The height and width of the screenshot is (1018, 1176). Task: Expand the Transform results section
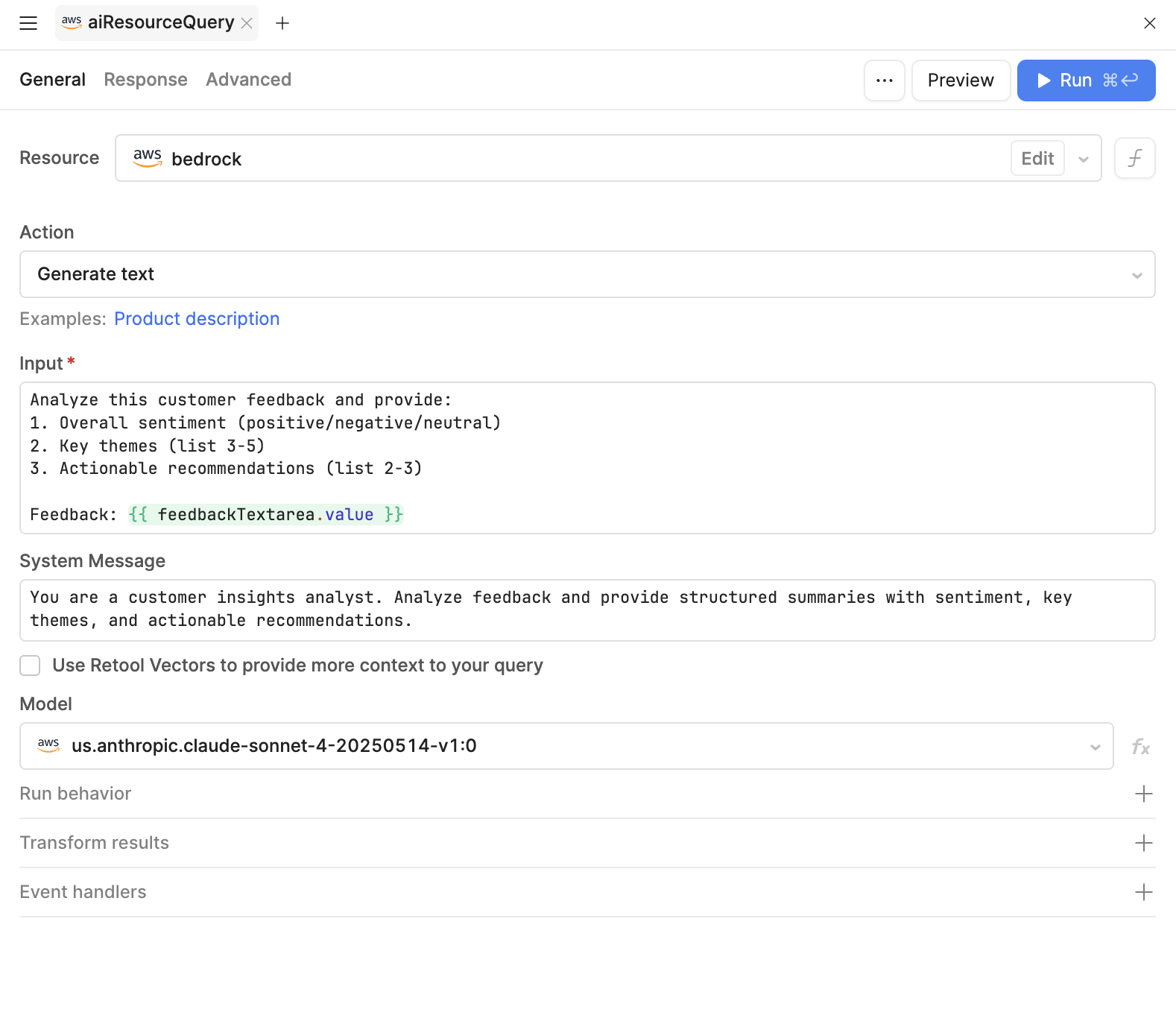click(x=587, y=843)
